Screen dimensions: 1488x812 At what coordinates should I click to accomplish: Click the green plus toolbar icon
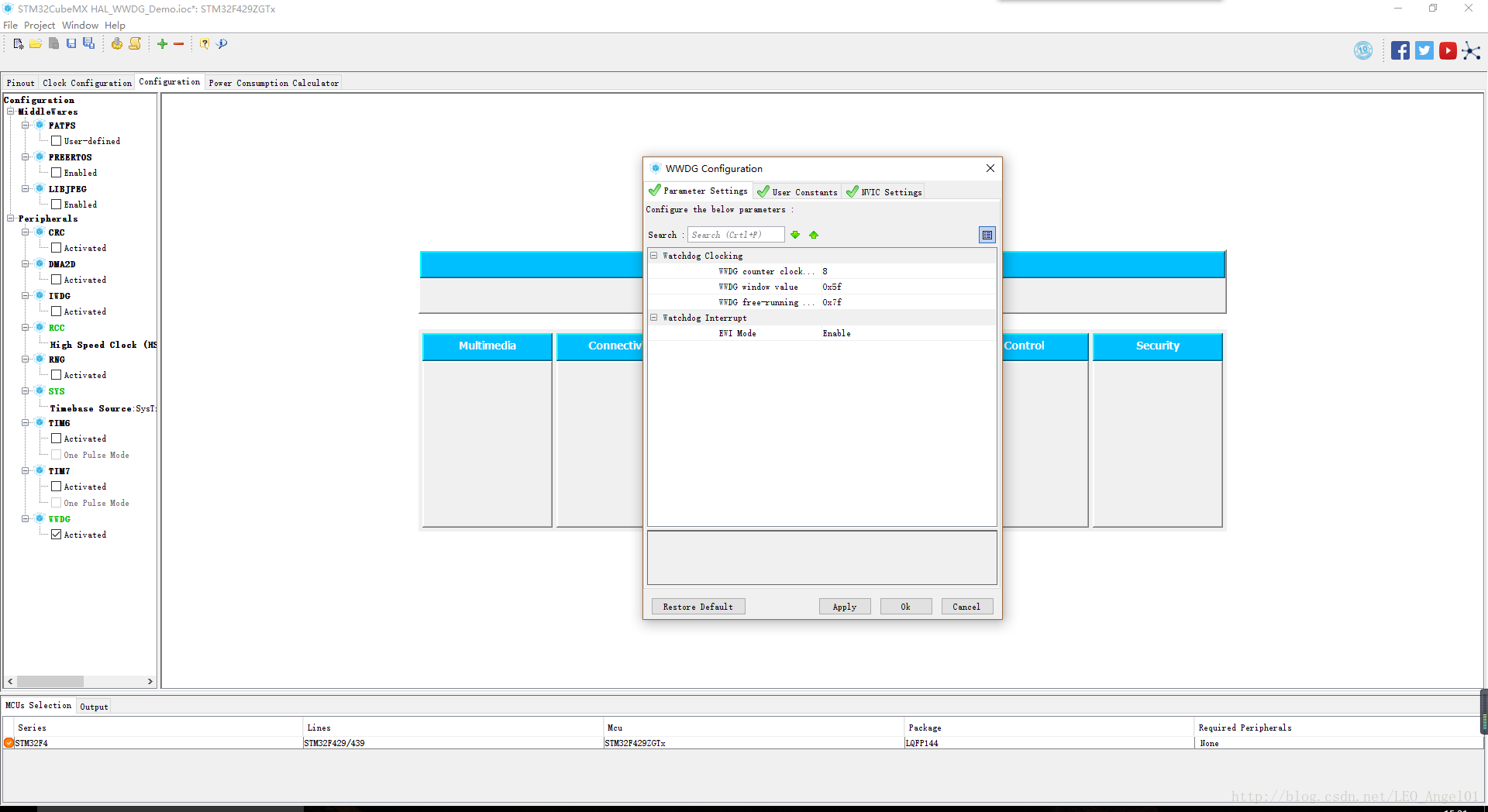pos(162,44)
